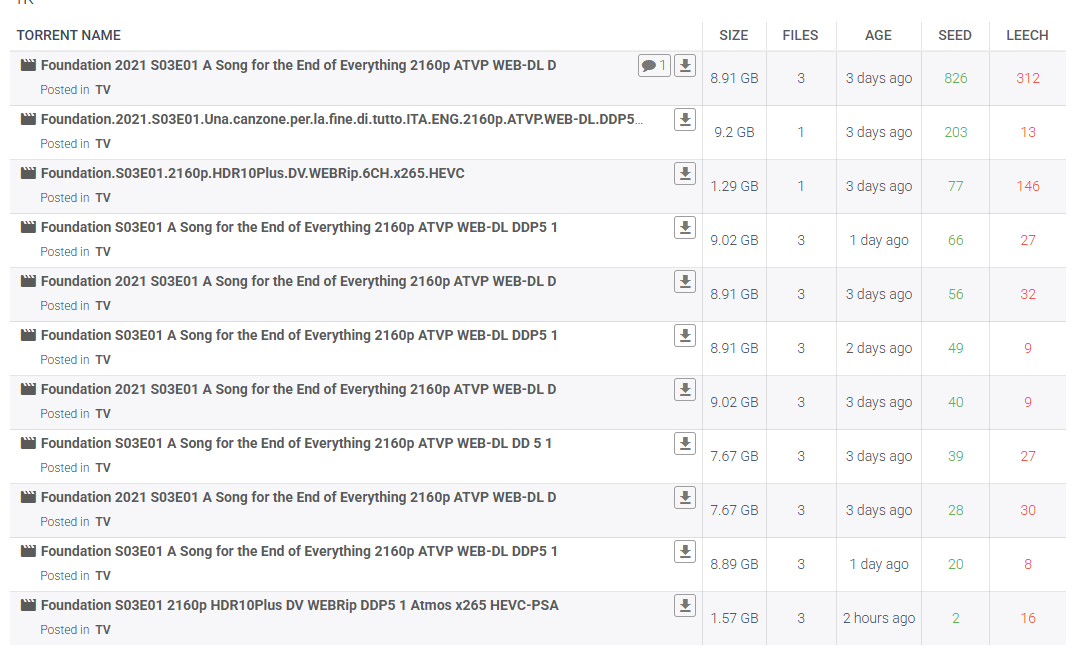
Task: Open the DDP5 1 title posted 2 days ago
Action: [299, 335]
